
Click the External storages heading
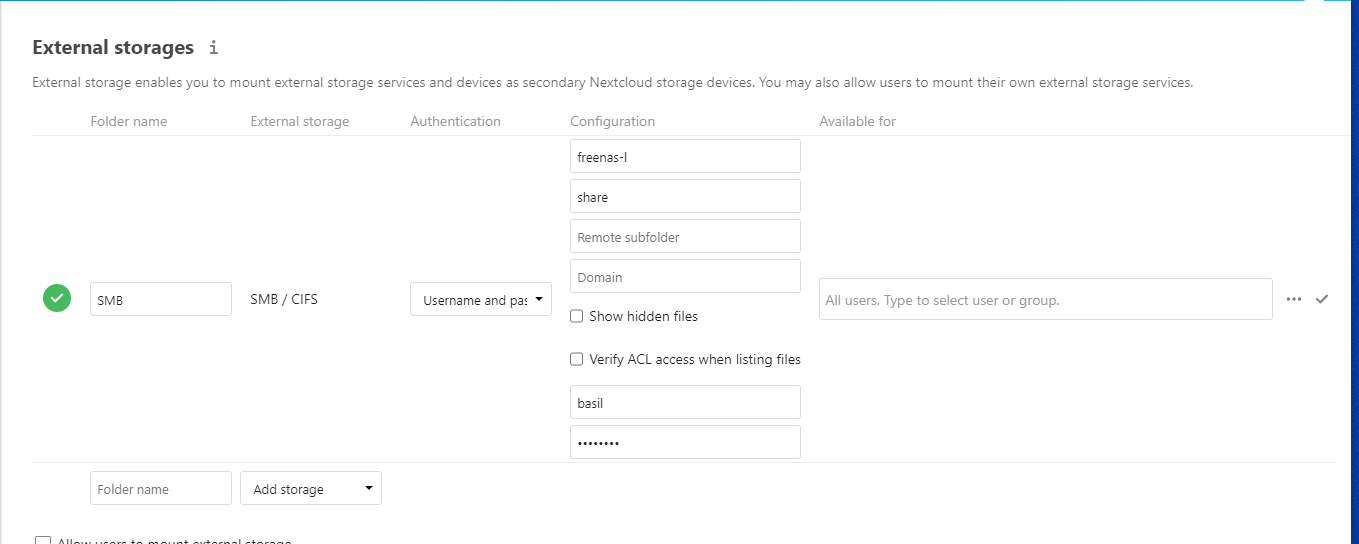coord(113,47)
